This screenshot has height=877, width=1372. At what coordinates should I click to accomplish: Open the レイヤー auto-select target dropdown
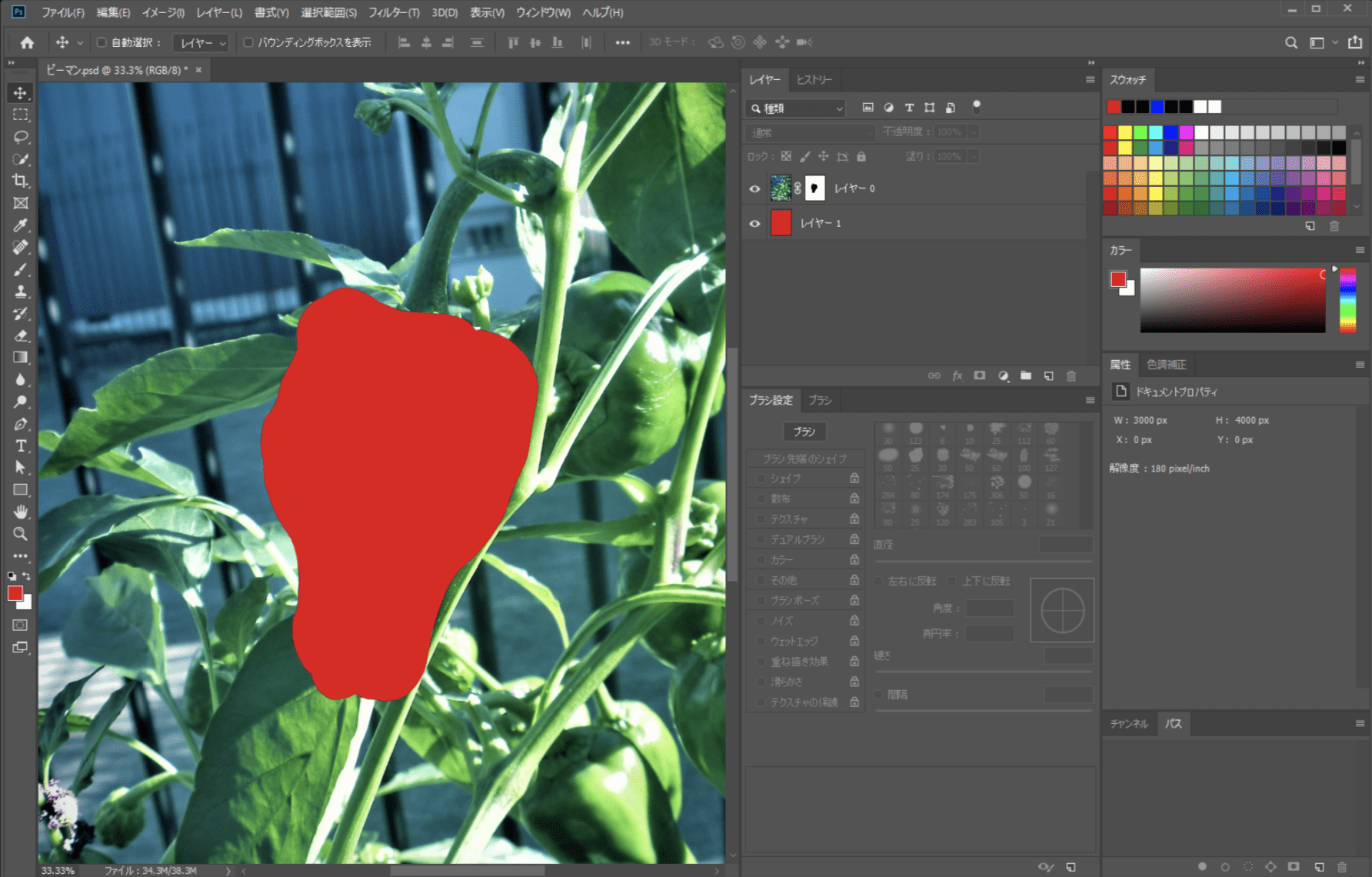point(202,43)
